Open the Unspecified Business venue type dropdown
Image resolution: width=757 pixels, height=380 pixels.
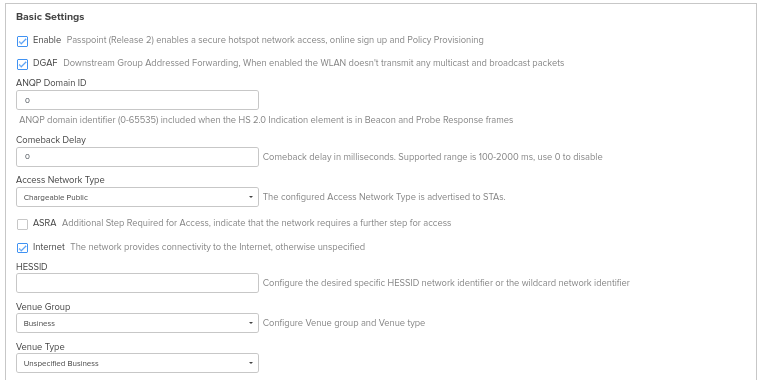click(137, 363)
